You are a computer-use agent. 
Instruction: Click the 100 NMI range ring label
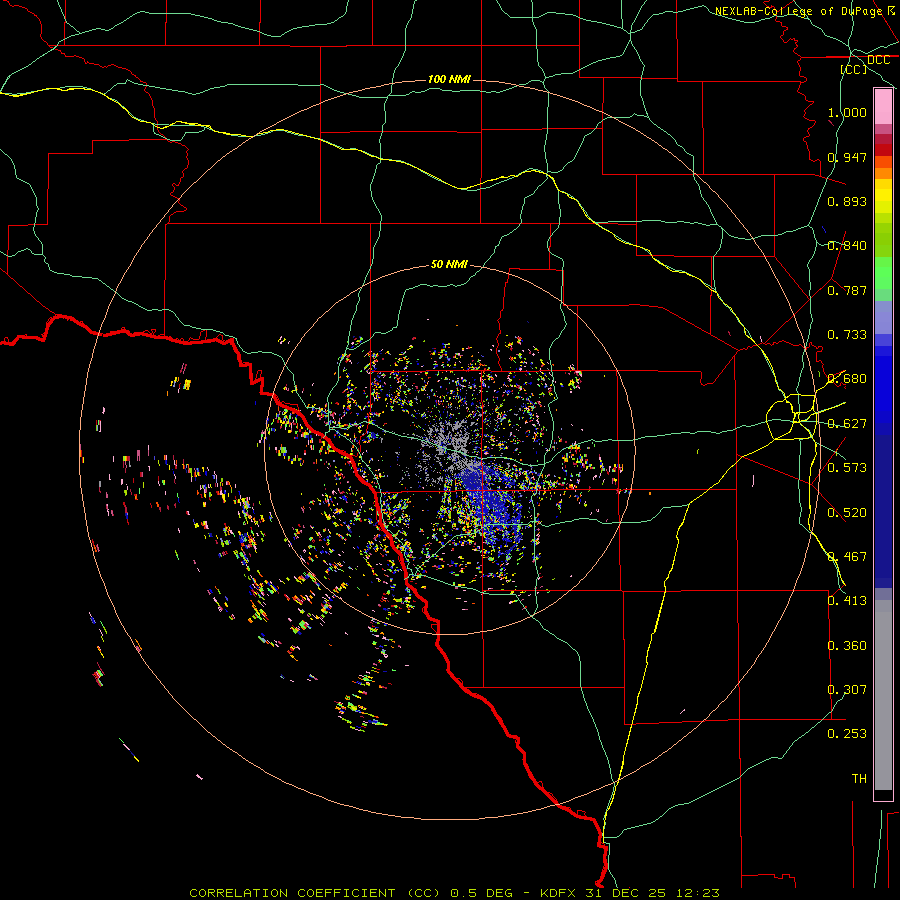[449, 79]
